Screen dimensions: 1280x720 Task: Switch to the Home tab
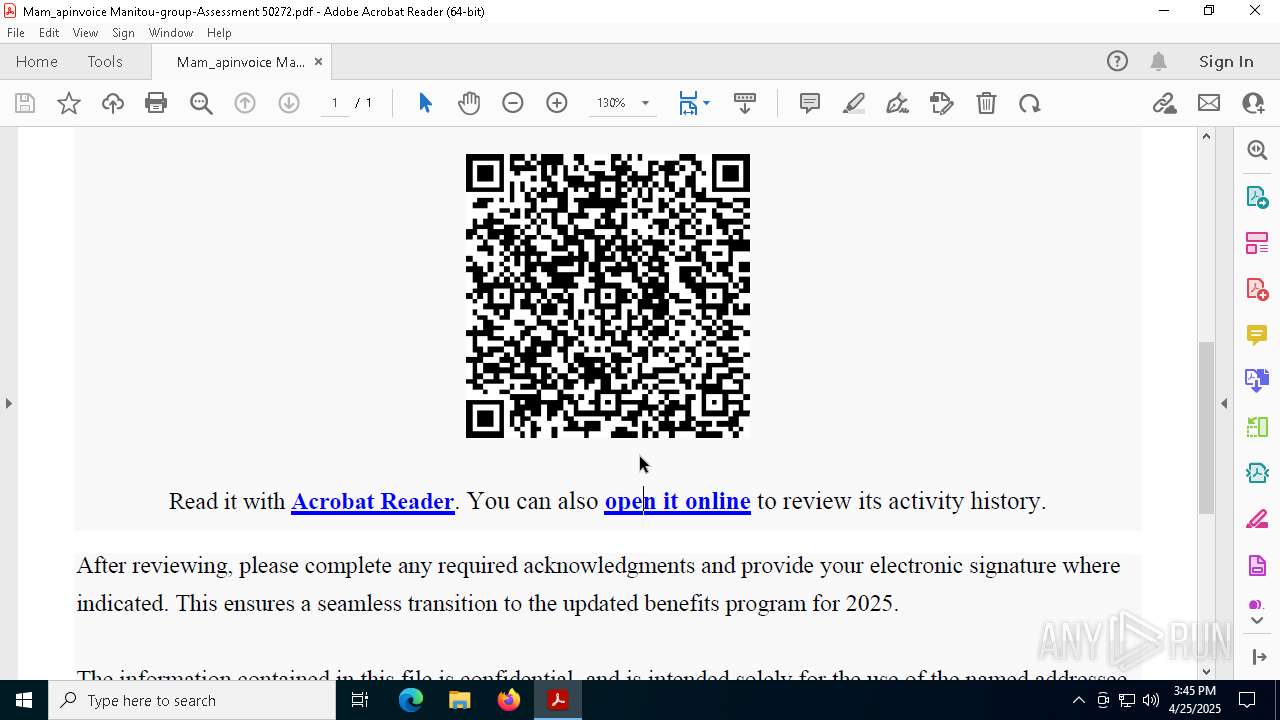37,62
